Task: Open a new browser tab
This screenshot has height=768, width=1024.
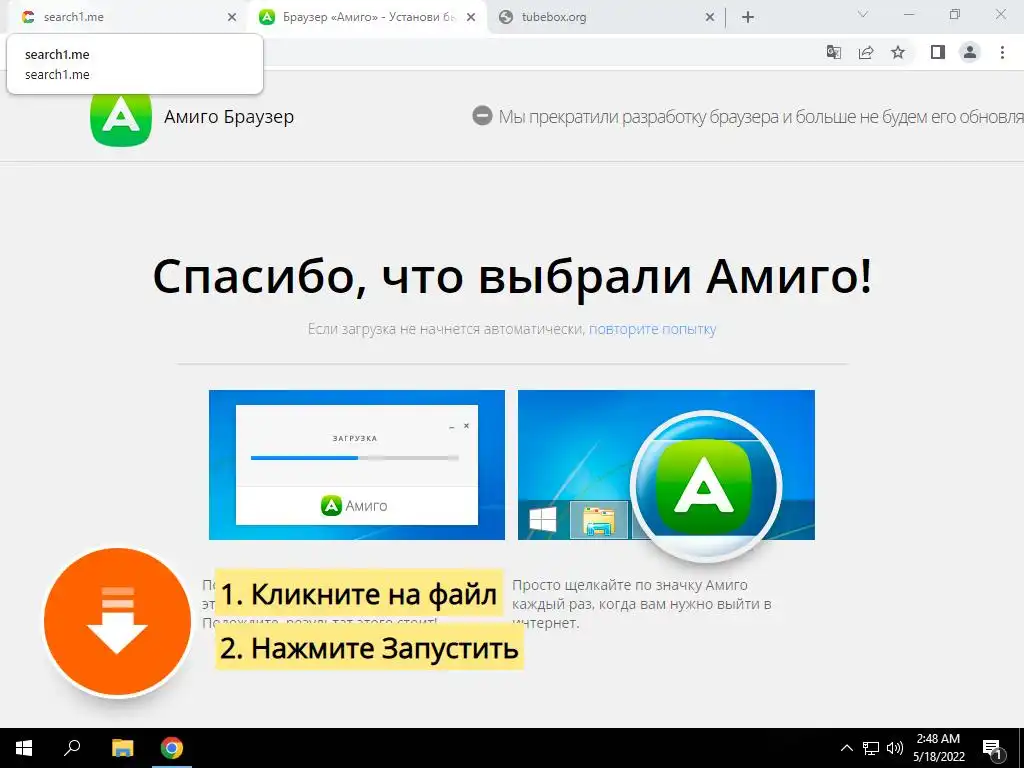Action: 748,18
